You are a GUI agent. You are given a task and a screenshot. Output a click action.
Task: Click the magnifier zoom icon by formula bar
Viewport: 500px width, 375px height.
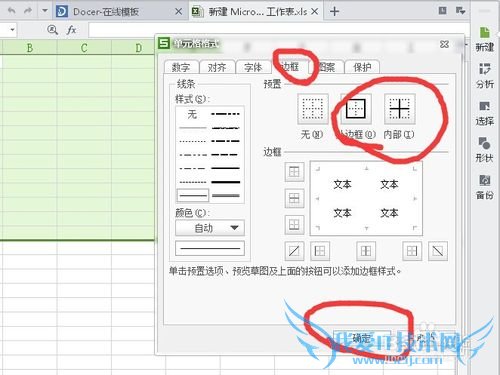(52, 30)
